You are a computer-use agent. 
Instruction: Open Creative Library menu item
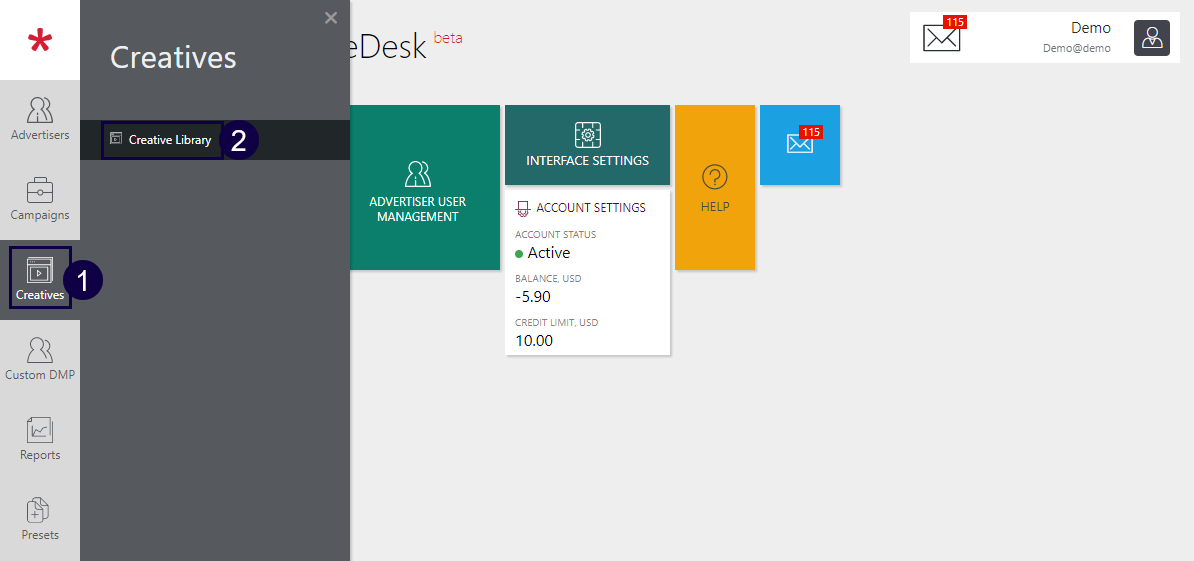coord(169,140)
